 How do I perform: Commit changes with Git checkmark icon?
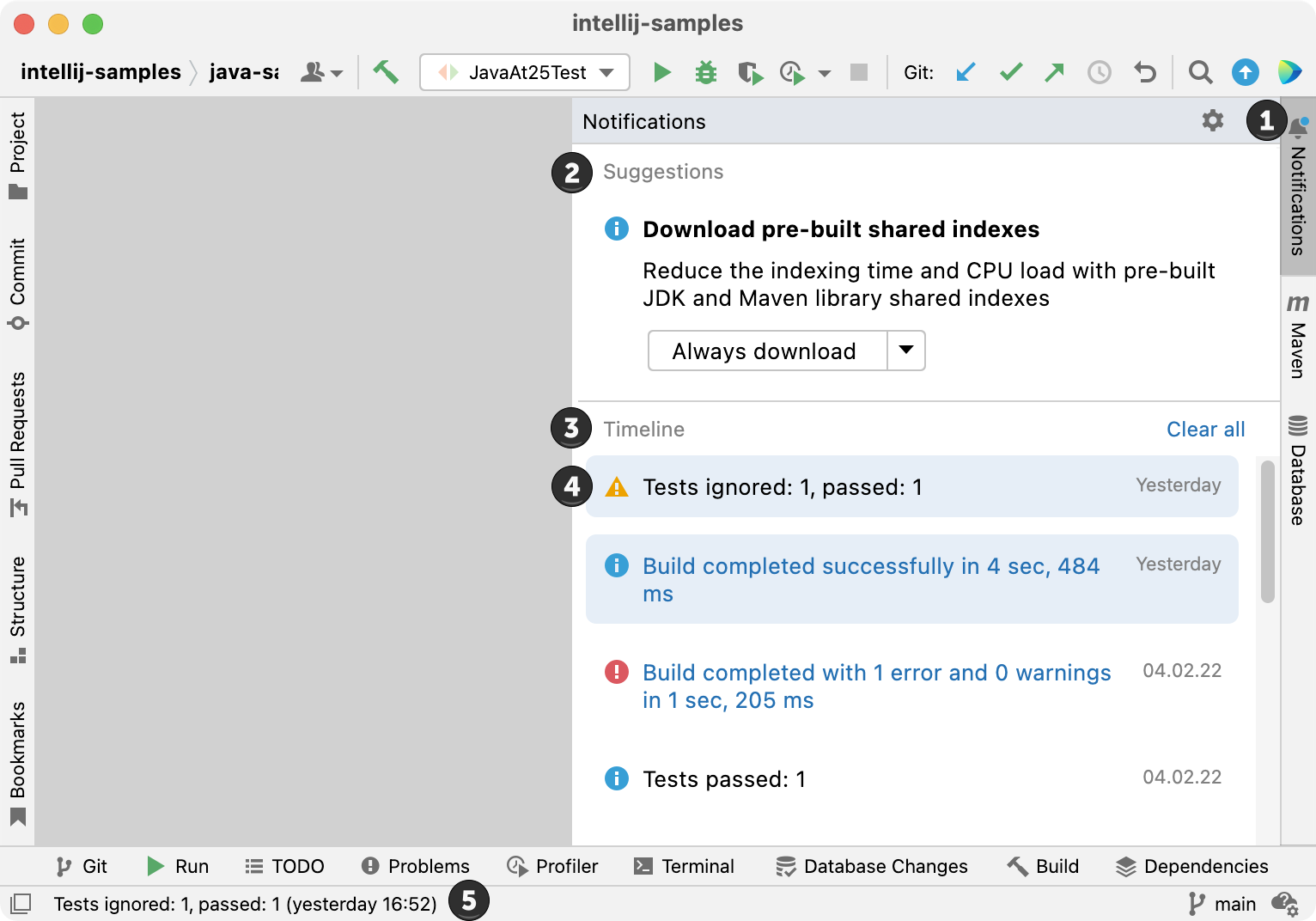click(x=1011, y=72)
